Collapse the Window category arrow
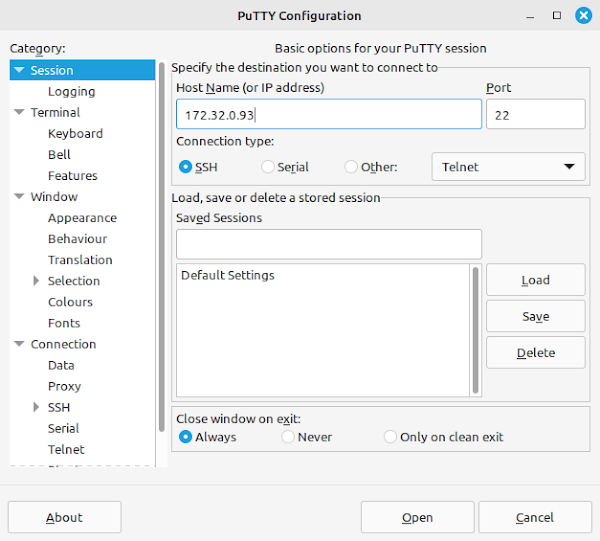The width and height of the screenshot is (600, 541). (x=19, y=196)
